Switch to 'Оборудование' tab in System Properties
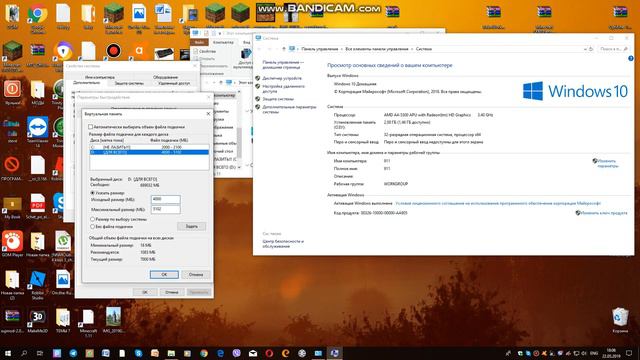 165,77
